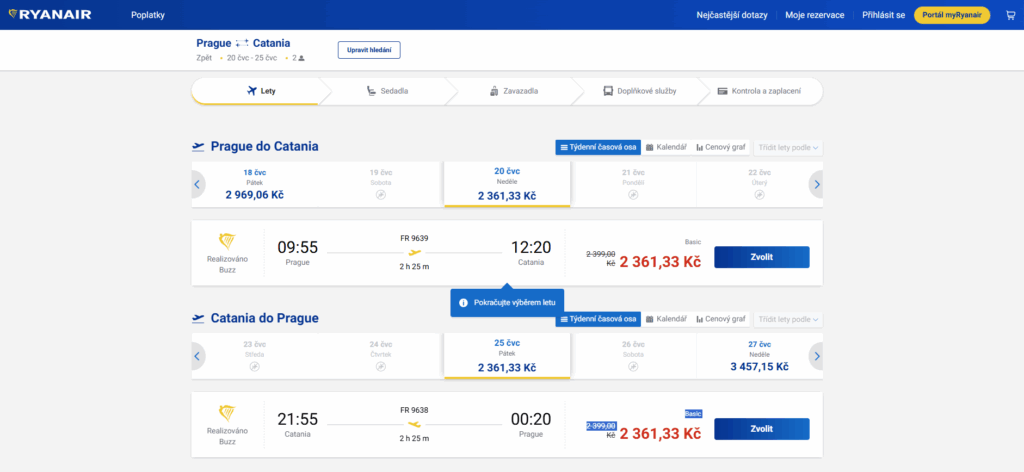
Task: Open Moje rezervace link
Action: coord(814,15)
